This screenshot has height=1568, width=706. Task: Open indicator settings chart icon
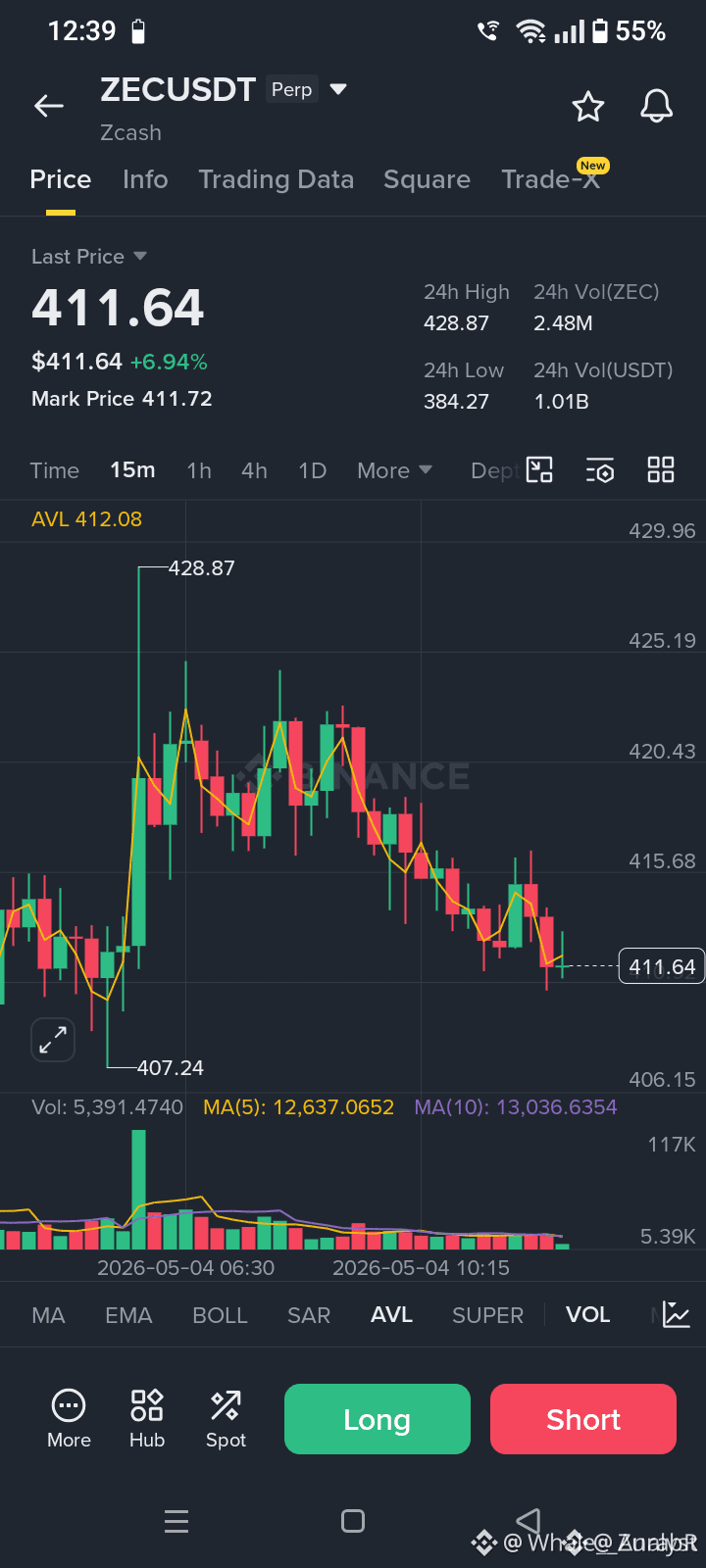[677, 1314]
